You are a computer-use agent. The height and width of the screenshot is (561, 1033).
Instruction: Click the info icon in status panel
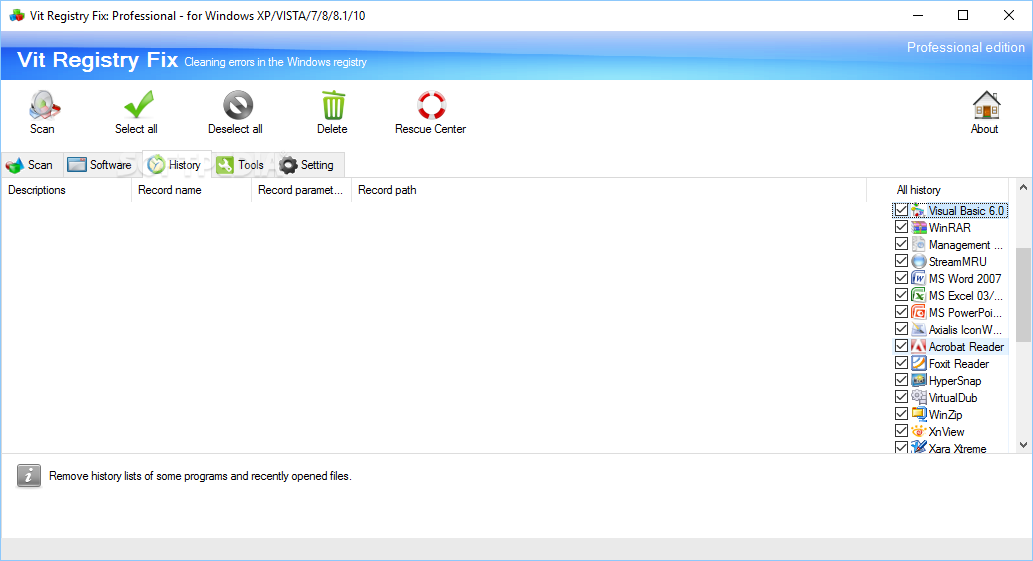click(x=28, y=475)
